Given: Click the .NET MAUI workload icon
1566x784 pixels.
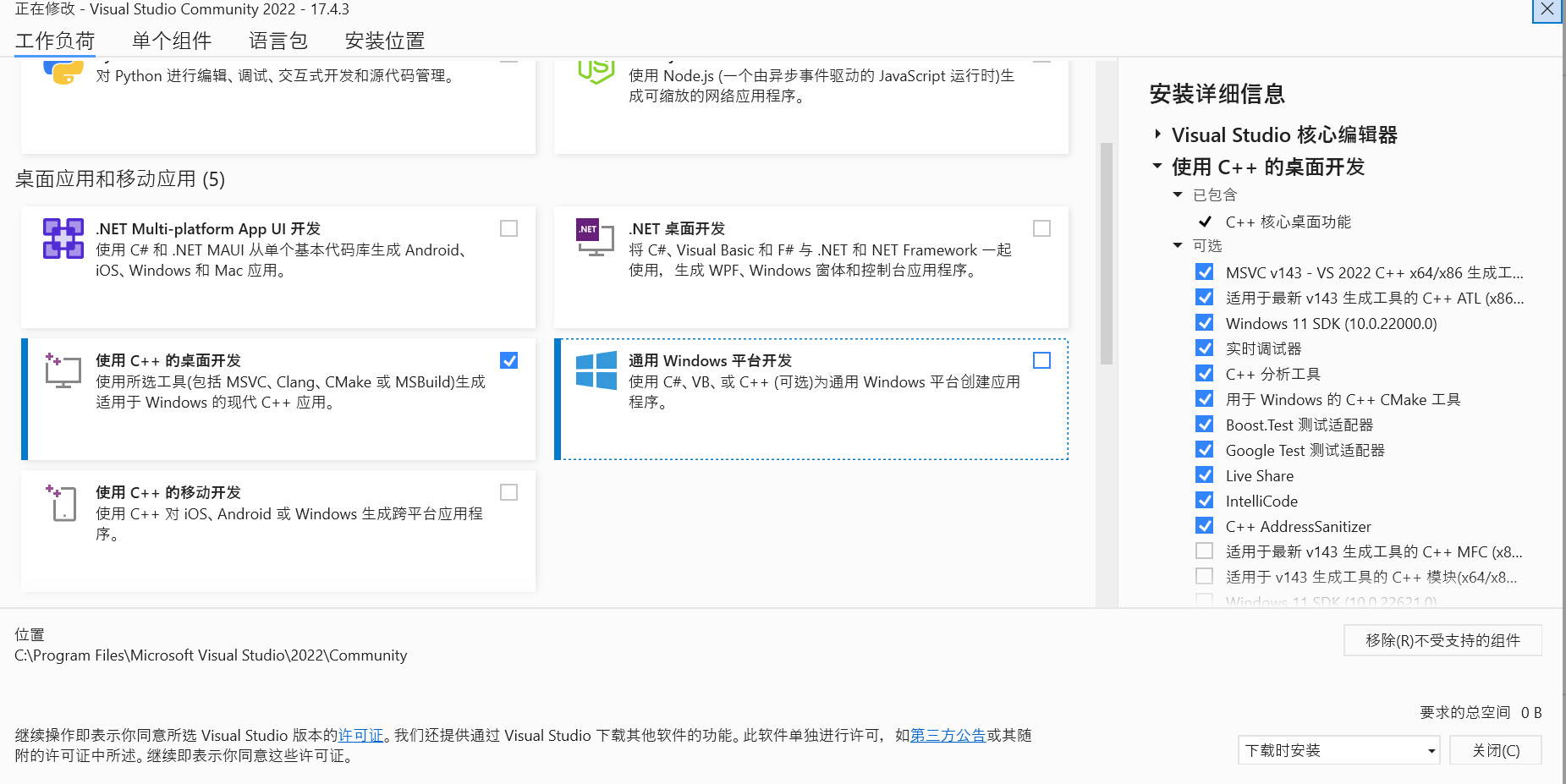Looking at the screenshot, I should click(63, 238).
